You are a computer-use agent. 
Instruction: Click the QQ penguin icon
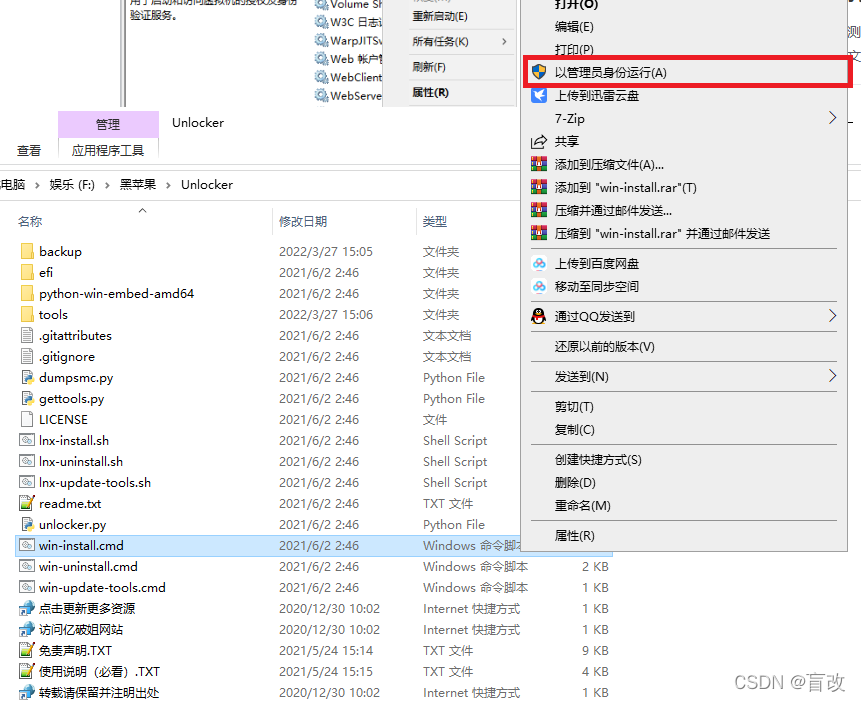539,316
